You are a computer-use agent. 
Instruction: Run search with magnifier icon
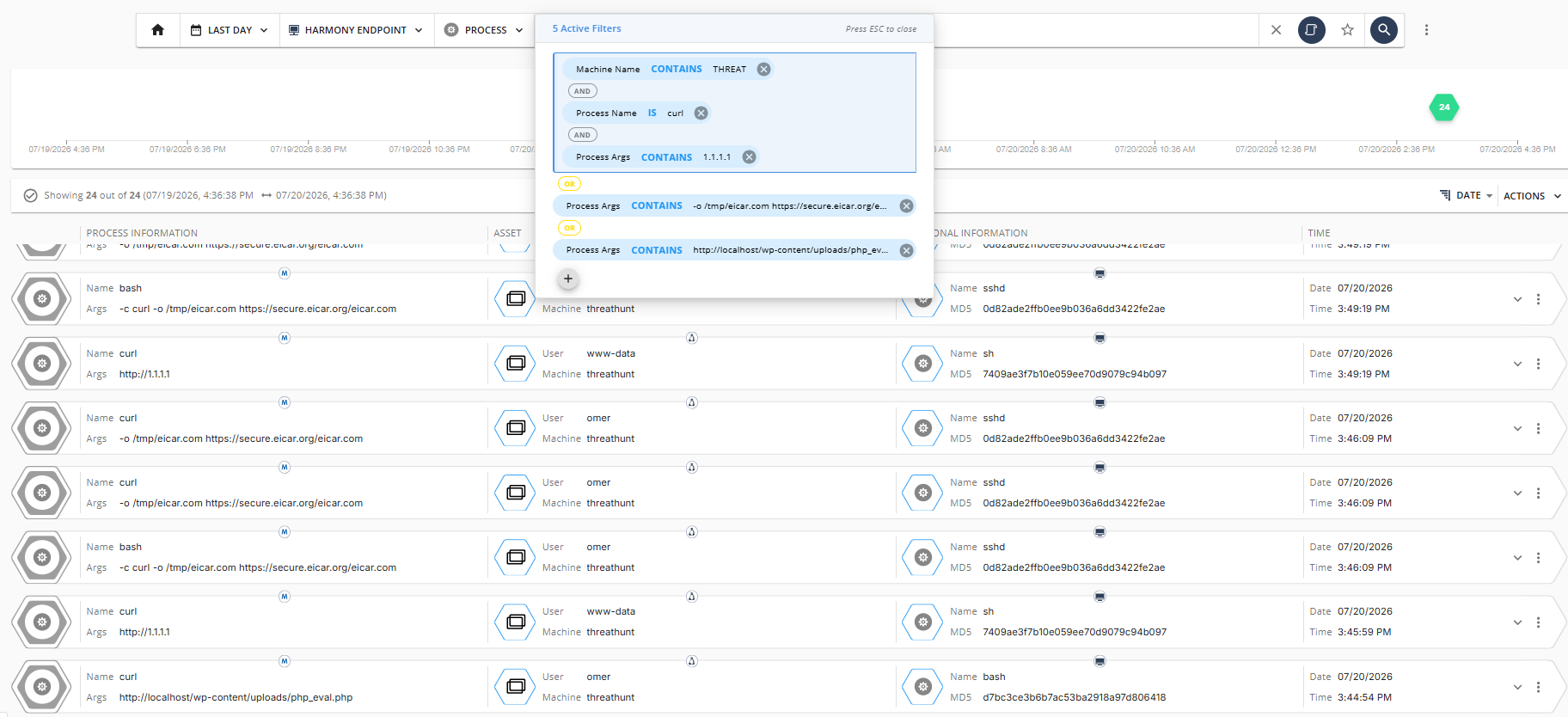[x=1383, y=30]
